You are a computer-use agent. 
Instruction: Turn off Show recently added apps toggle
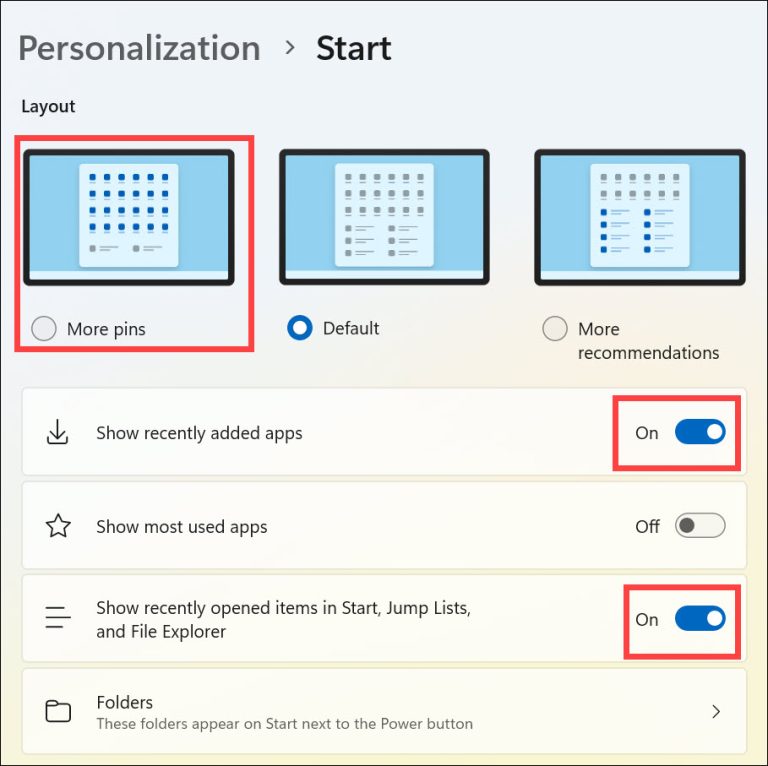pyautogui.click(x=700, y=432)
